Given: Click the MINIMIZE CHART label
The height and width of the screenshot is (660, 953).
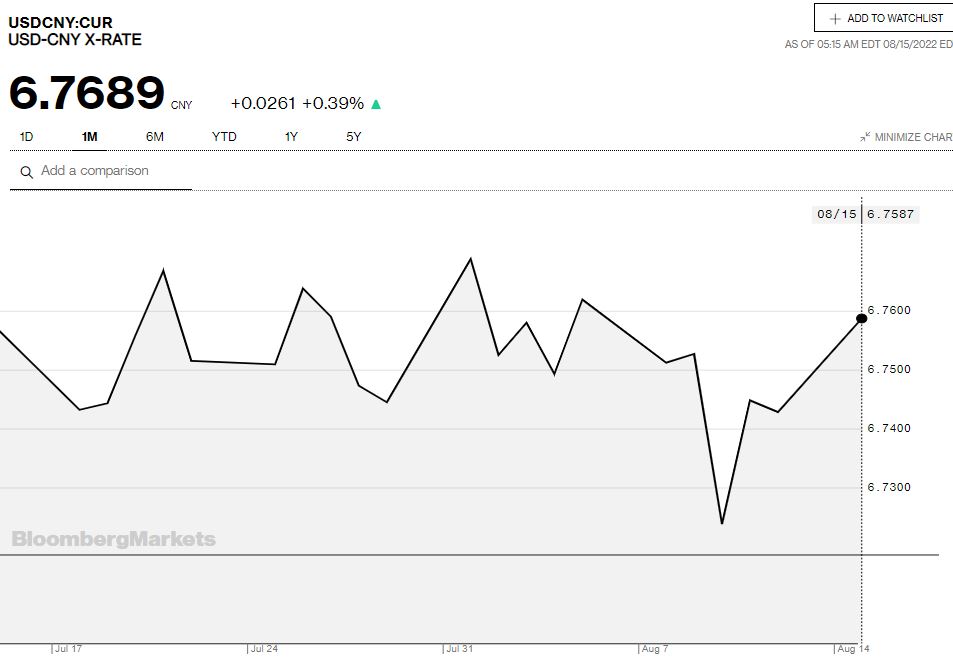Looking at the screenshot, I should coord(913,137).
